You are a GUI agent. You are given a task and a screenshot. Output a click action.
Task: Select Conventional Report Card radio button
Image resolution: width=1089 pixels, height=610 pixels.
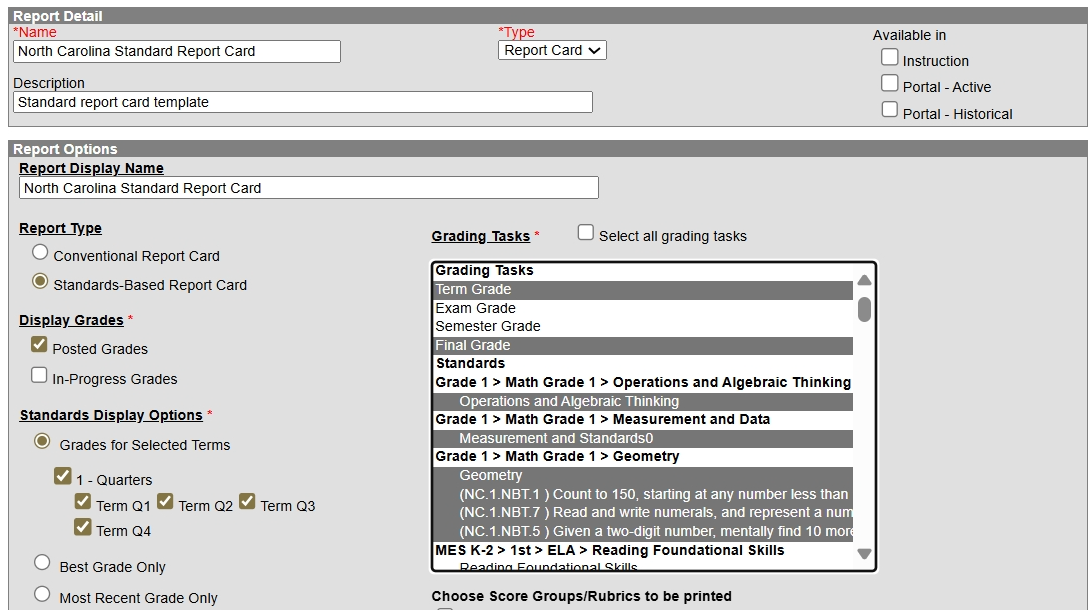pos(40,252)
